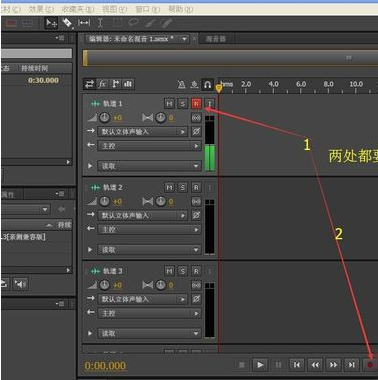Click Track 1 volume knob

coord(105,117)
